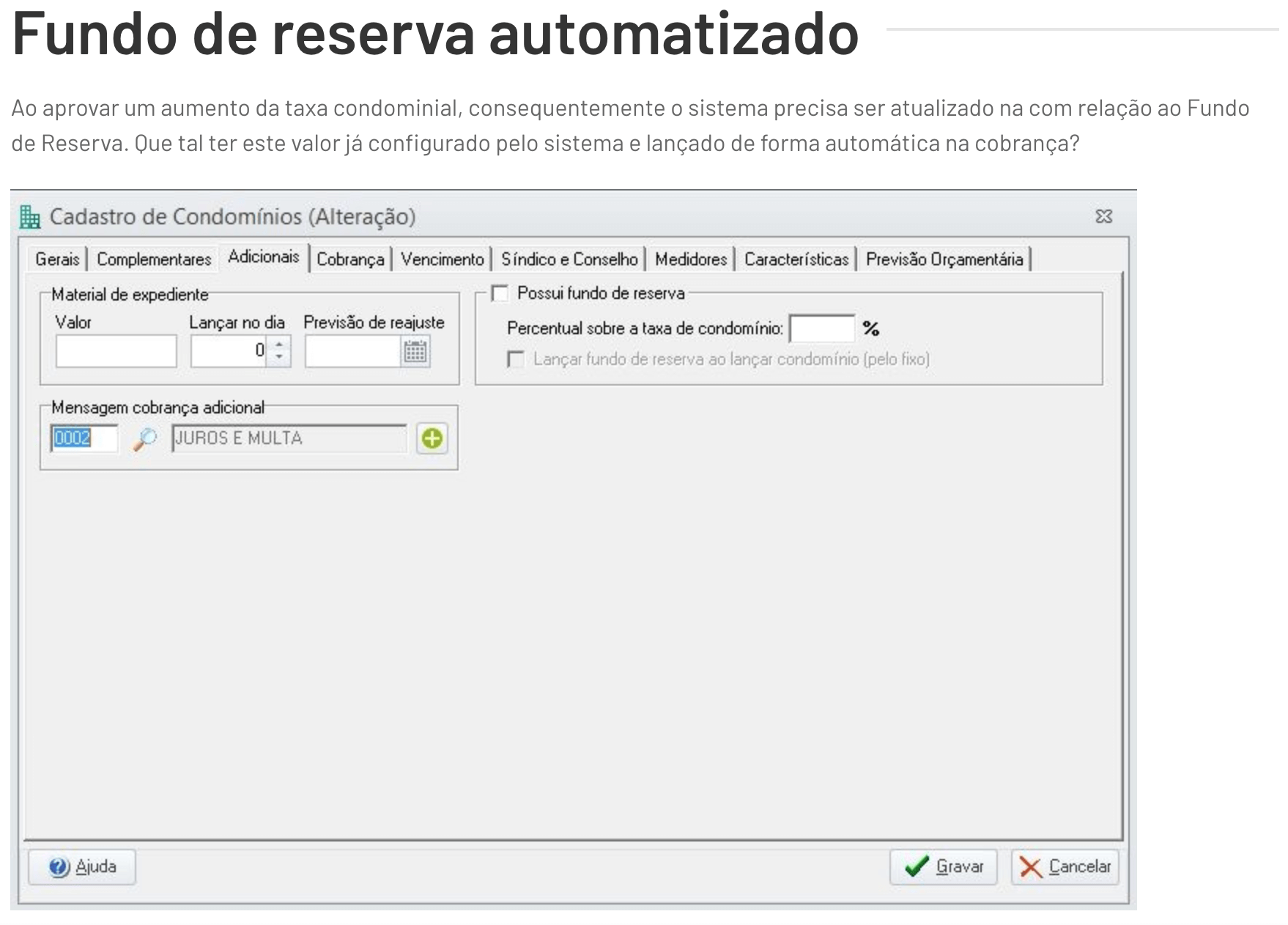Close the Cadastro de Condomínios window
1288x925 pixels.
(x=1103, y=216)
